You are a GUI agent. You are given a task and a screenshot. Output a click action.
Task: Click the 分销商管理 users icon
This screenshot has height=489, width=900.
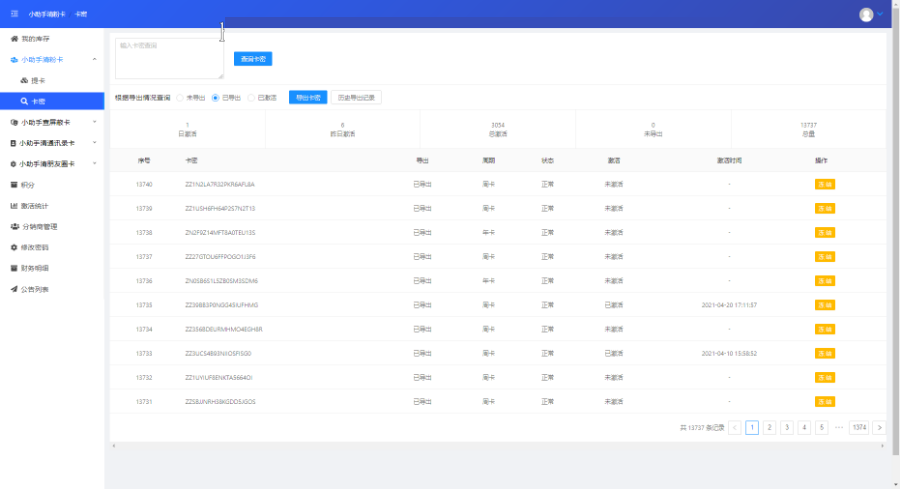[x=14, y=227]
